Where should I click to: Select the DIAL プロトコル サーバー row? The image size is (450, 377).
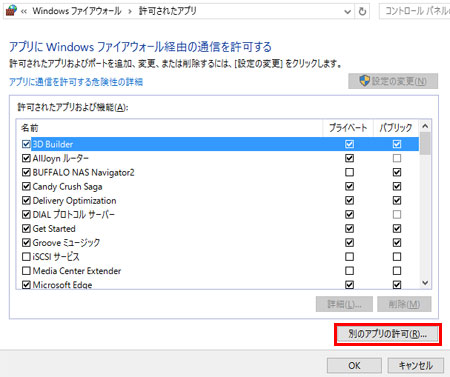click(x=217, y=214)
